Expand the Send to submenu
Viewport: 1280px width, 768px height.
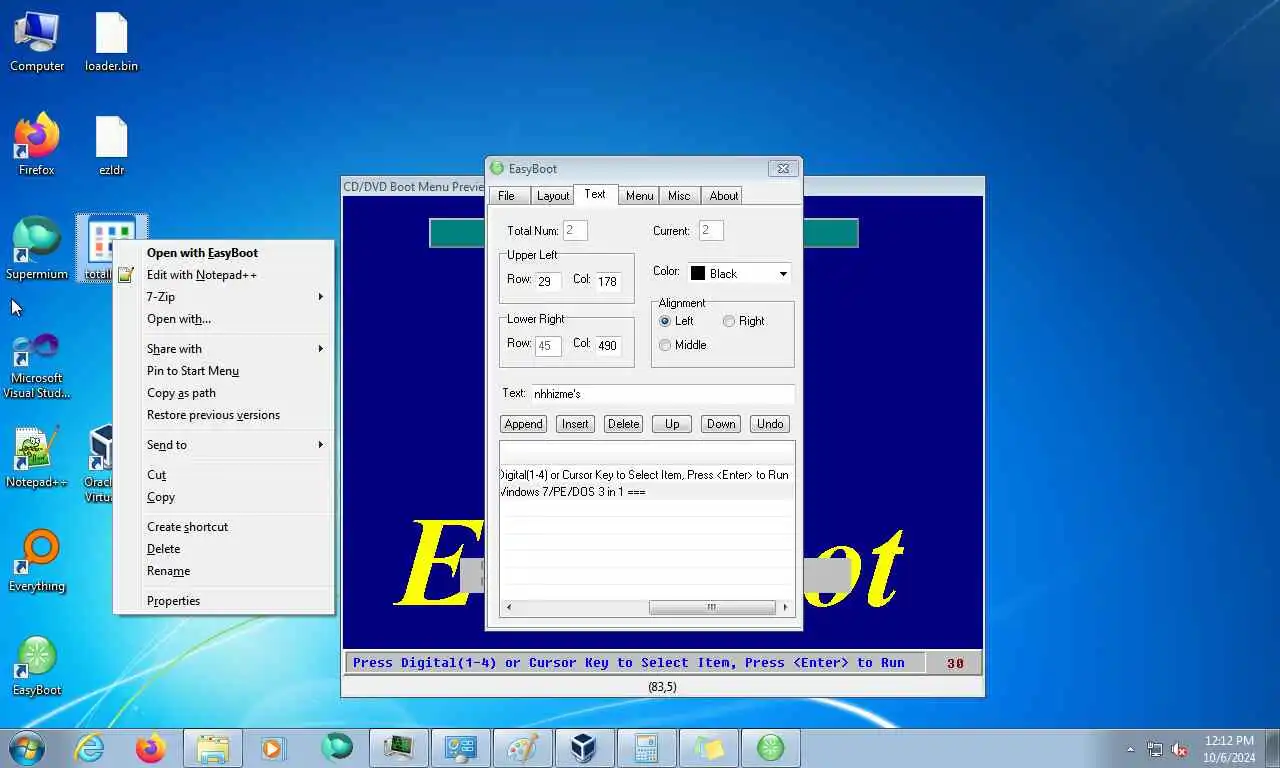coord(224,445)
